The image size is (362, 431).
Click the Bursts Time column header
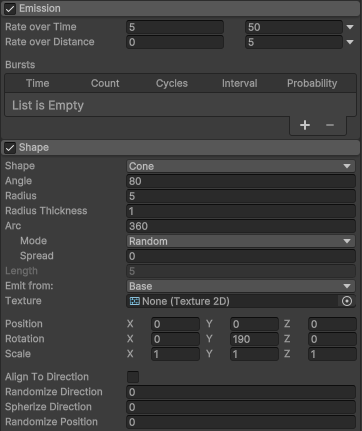tap(38, 83)
